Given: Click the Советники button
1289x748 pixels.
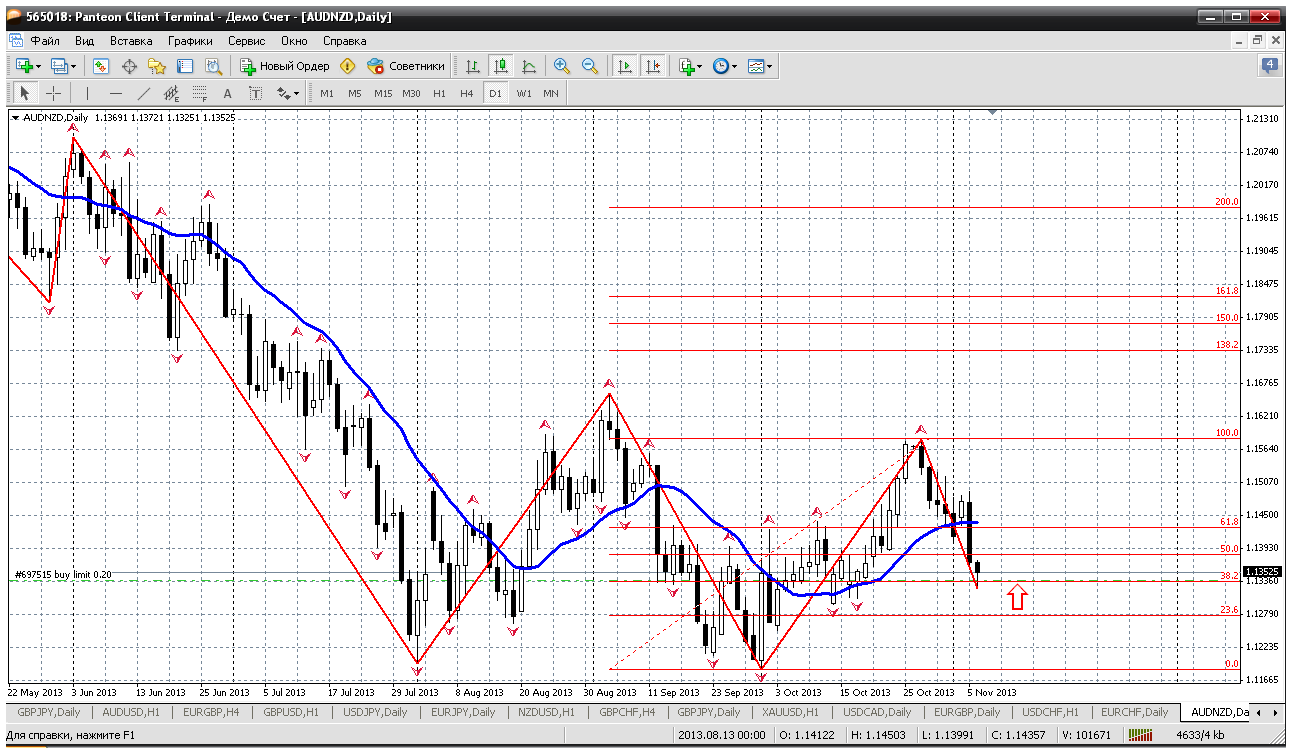Looking at the screenshot, I should (x=406, y=66).
